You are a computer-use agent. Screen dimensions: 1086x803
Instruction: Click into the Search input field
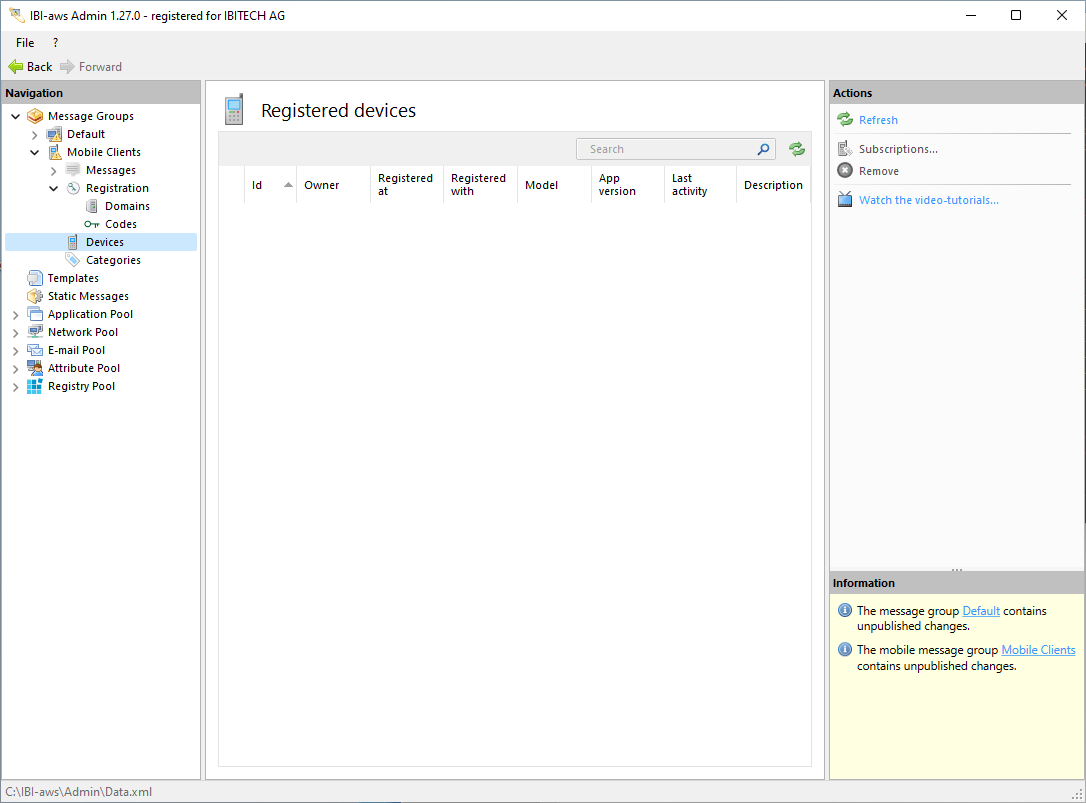(x=665, y=149)
